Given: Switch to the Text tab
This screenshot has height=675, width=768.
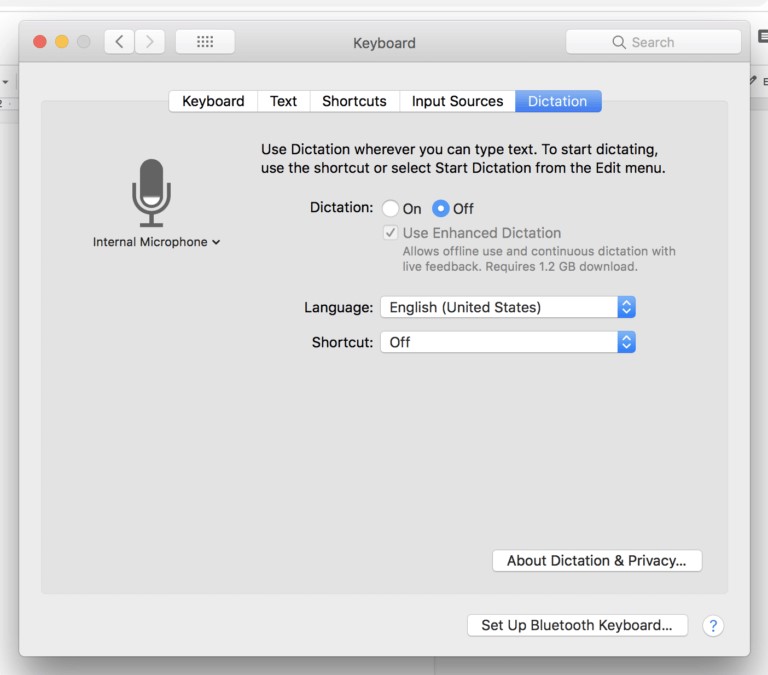Looking at the screenshot, I should 284,101.
